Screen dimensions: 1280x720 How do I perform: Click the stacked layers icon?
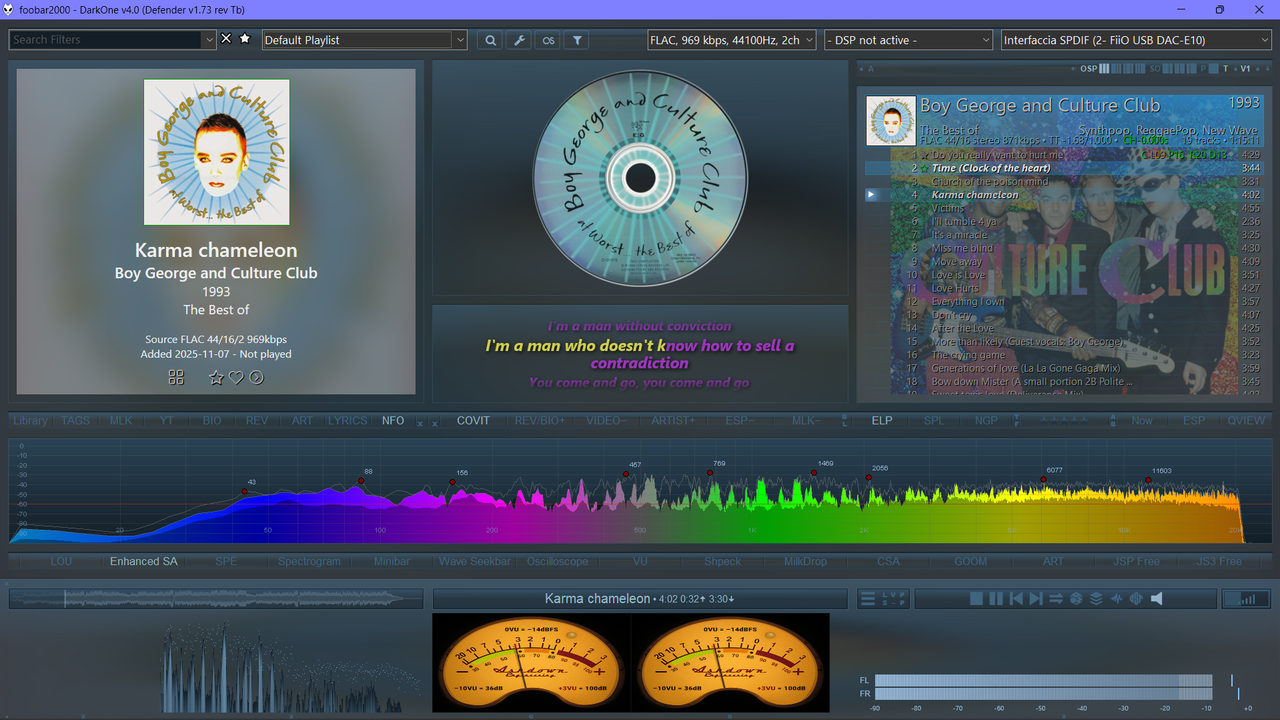point(1096,599)
